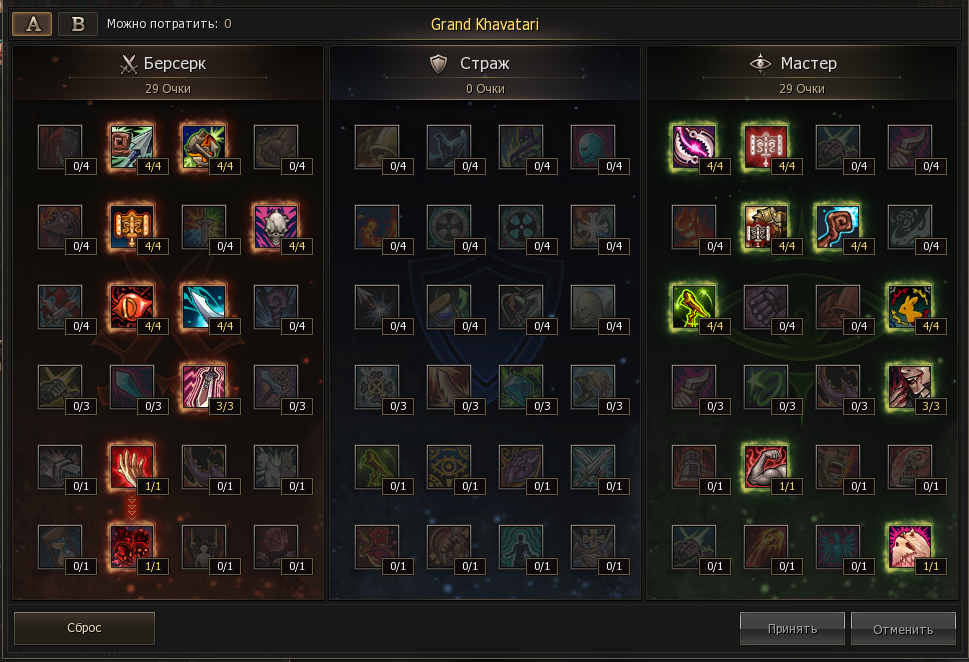Select the pink skull skill icon in Берсерк
Image resolution: width=969 pixels, height=662 pixels.
click(276, 226)
